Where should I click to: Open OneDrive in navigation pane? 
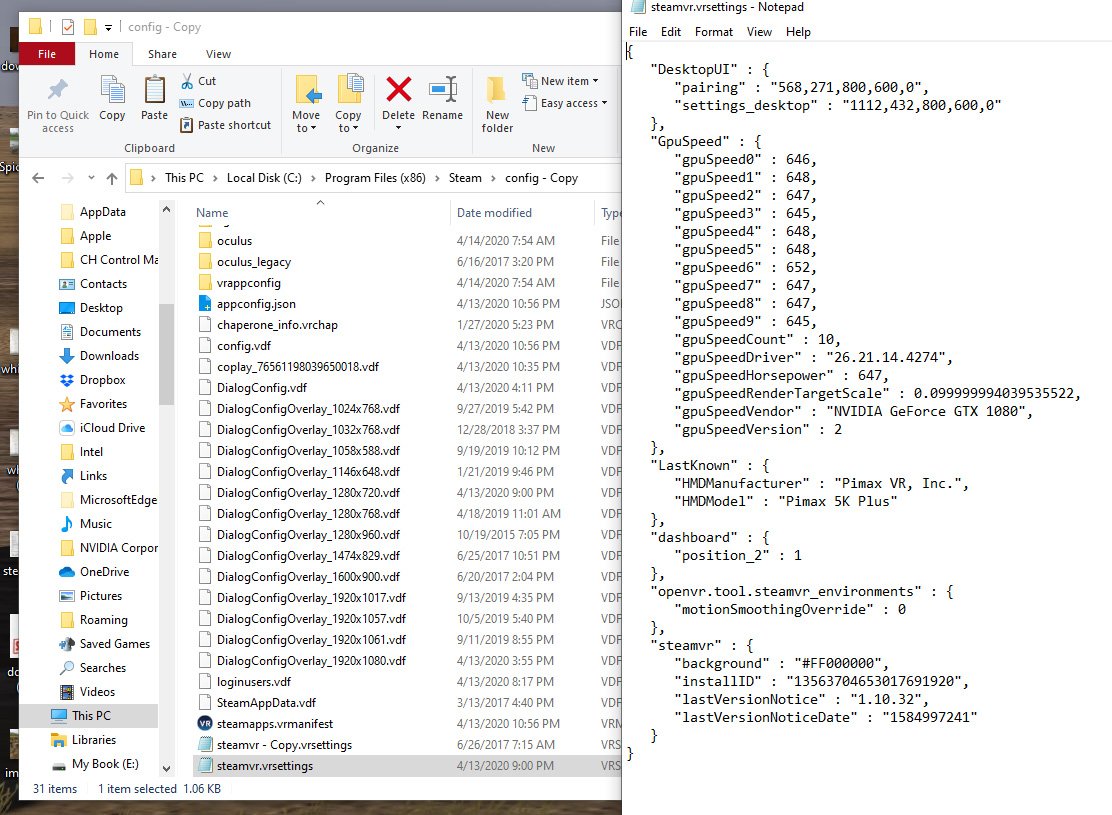(104, 572)
